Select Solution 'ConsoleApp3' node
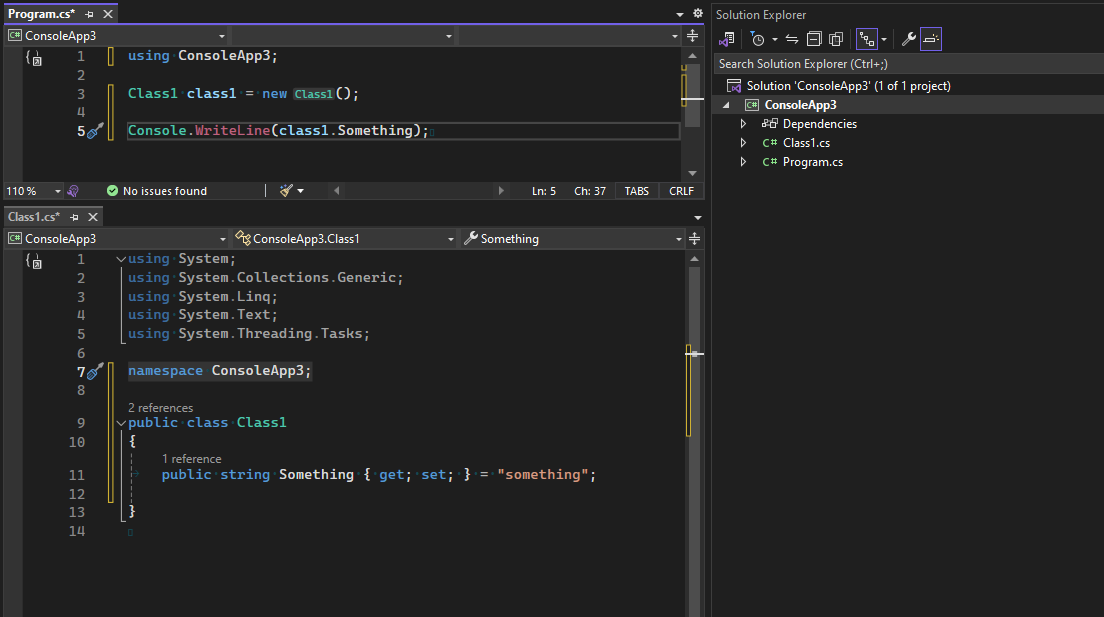The image size is (1104, 617). (848, 86)
